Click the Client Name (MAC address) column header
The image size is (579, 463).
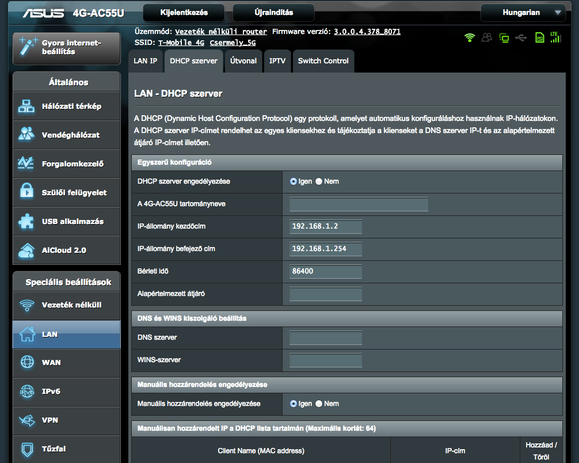(261, 451)
